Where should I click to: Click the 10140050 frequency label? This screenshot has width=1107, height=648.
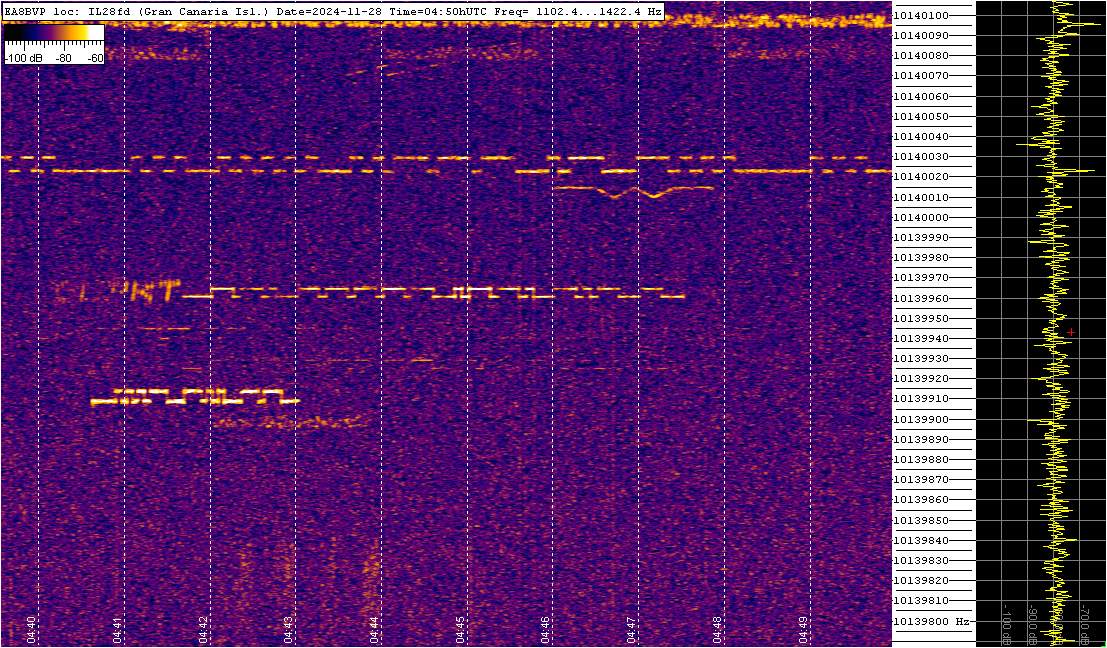(921, 116)
